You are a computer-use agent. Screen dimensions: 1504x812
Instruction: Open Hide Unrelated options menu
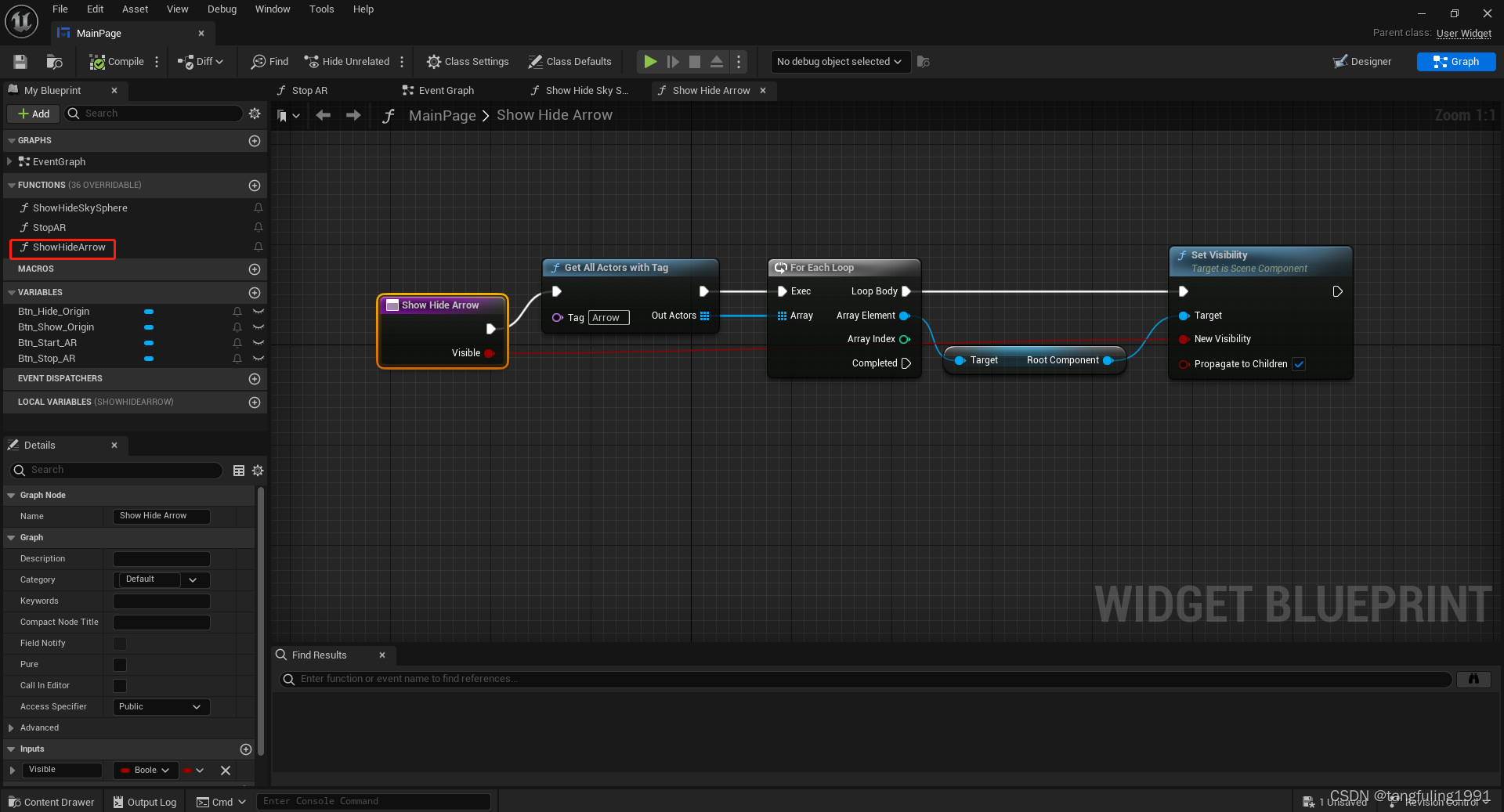click(402, 62)
